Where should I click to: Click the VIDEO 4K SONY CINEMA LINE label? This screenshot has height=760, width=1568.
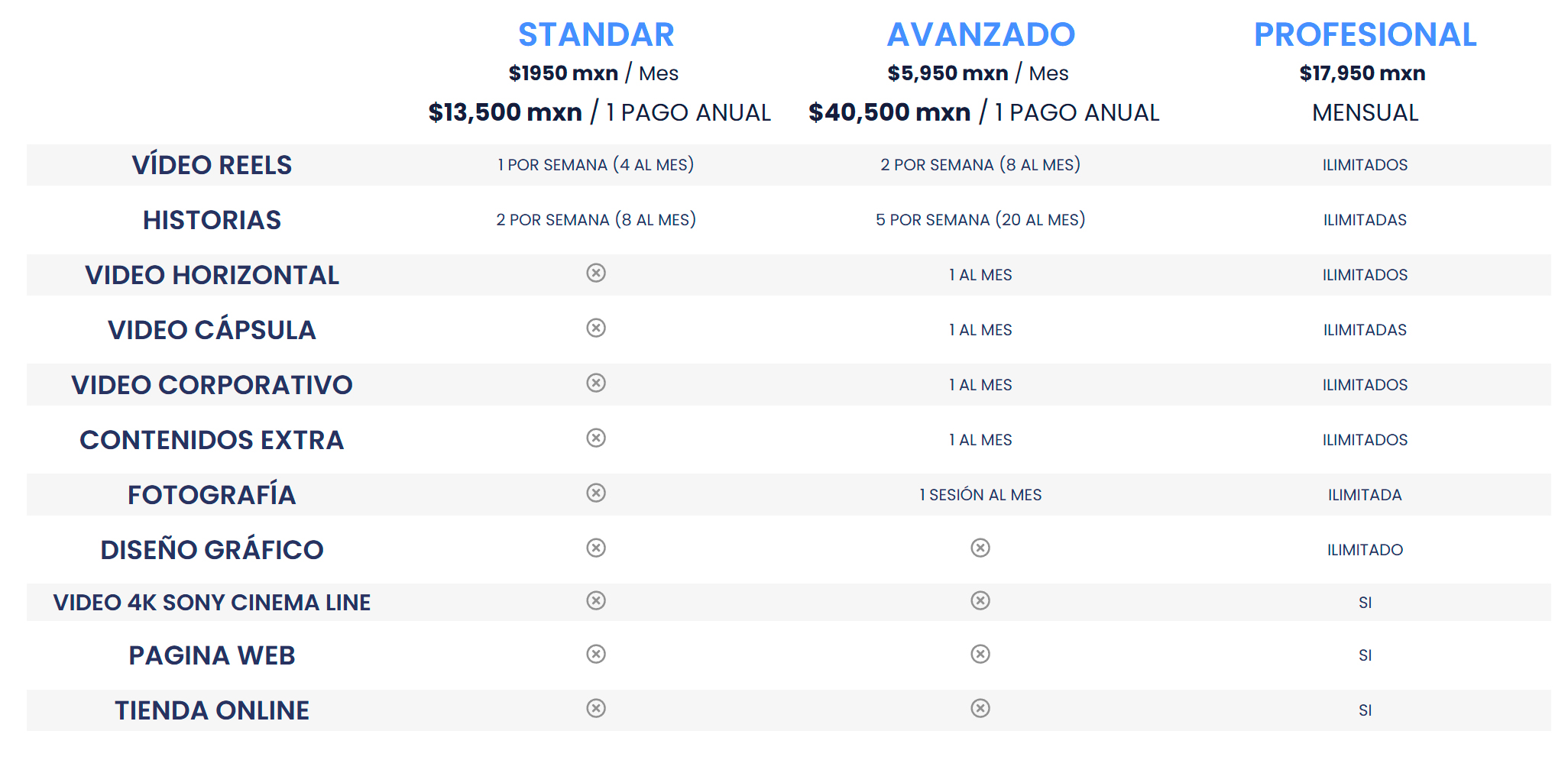coord(212,603)
